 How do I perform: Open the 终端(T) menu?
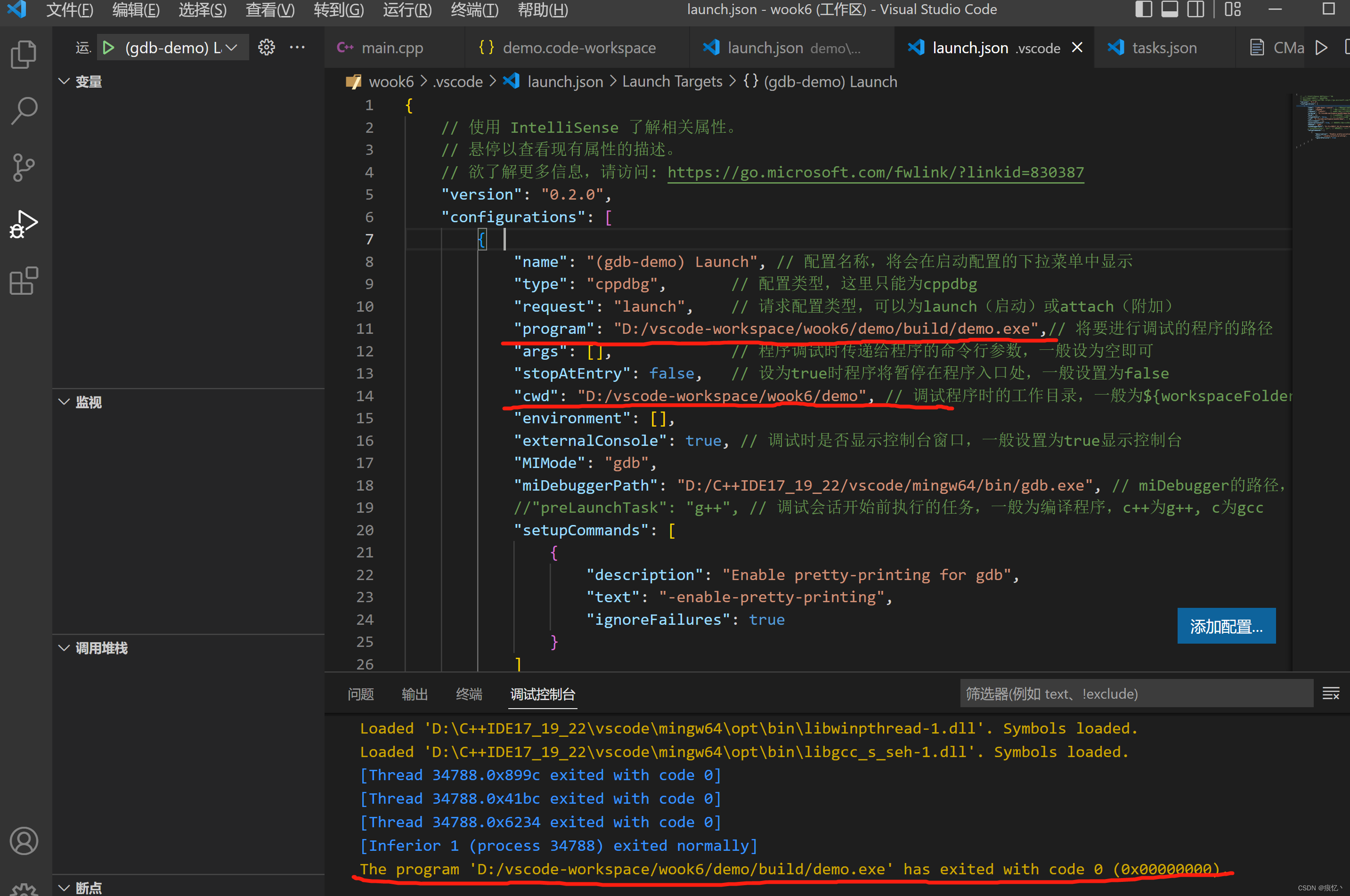click(474, 10)
